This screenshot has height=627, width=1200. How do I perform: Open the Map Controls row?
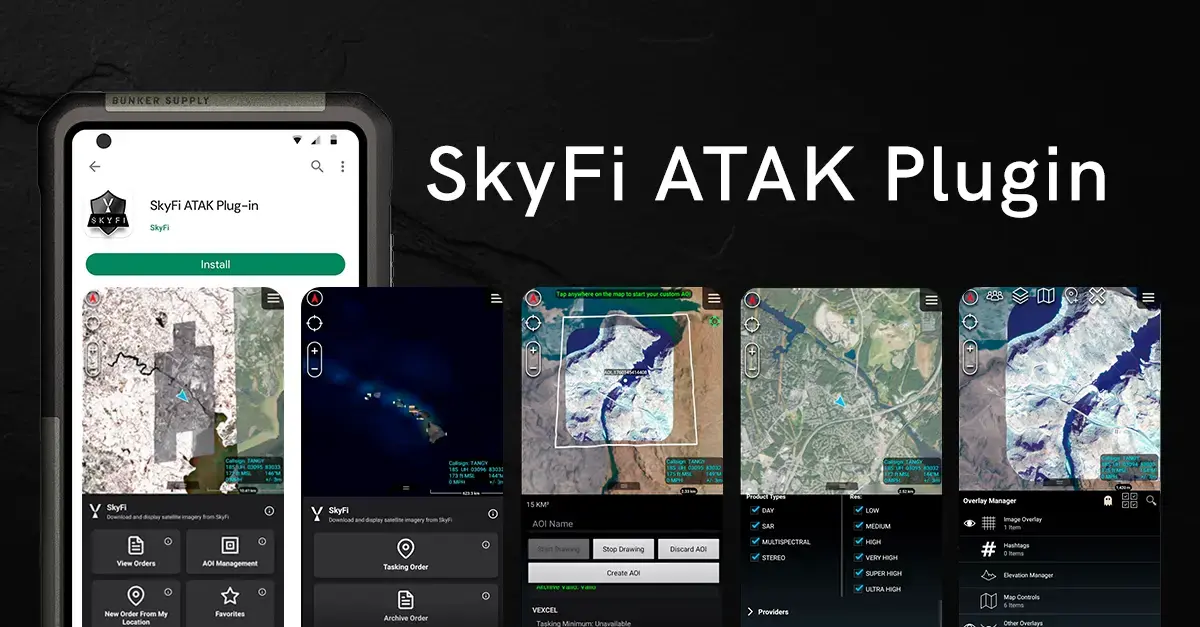pyautogui.click(x=1060, y=601)
